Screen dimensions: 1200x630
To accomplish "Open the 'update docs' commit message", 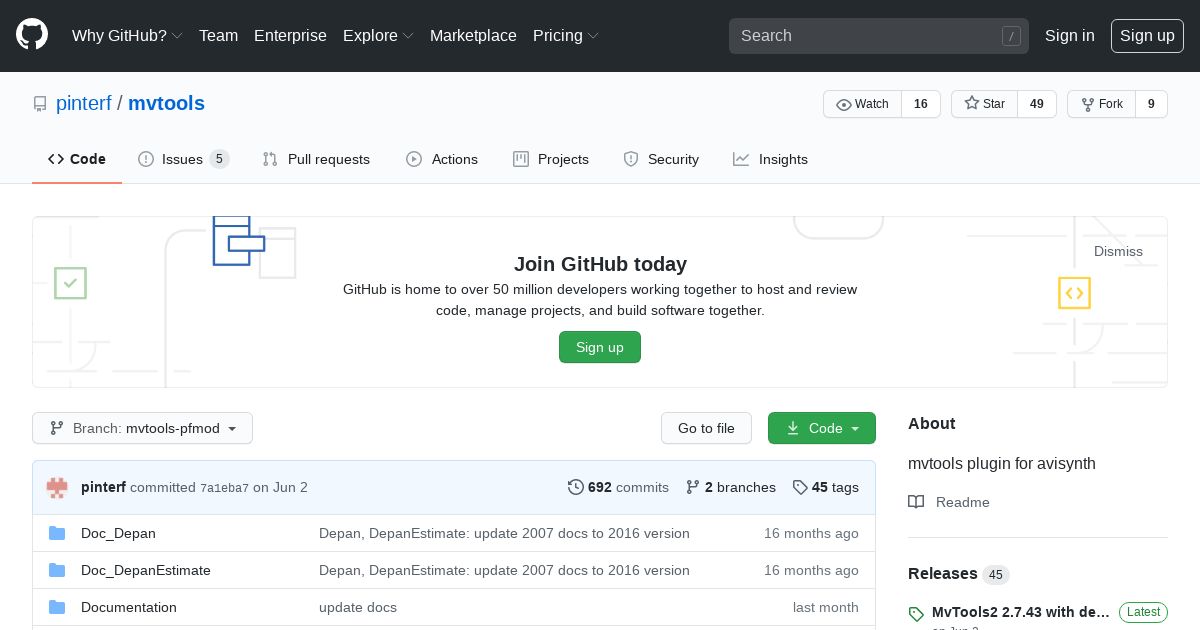I will point(358,607).
